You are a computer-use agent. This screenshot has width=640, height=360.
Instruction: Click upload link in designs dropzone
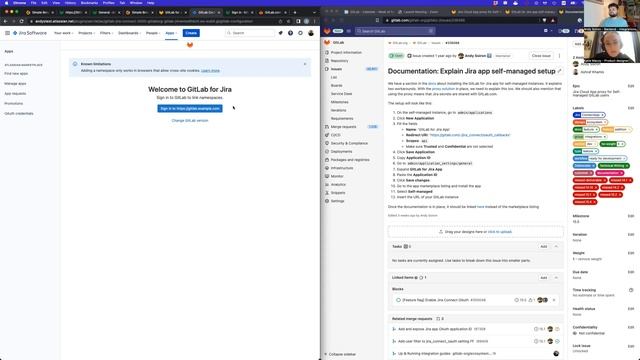[500, 232]
